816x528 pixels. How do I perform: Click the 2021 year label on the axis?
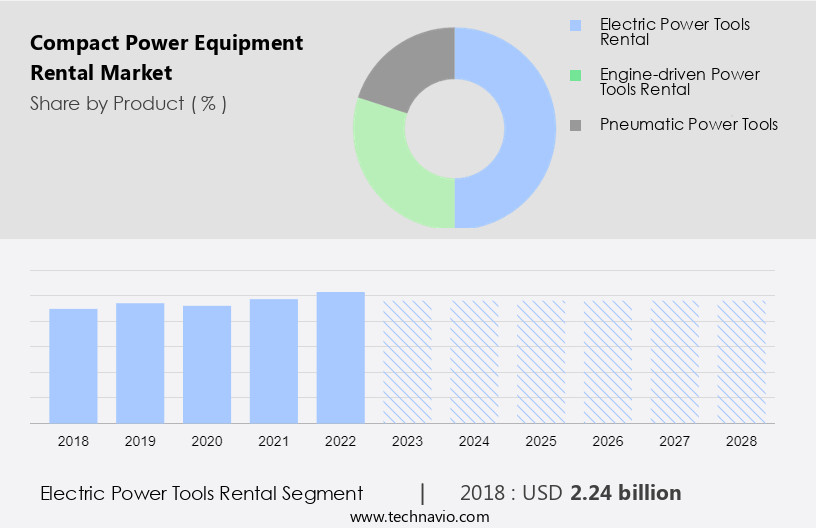click(274, 440)
